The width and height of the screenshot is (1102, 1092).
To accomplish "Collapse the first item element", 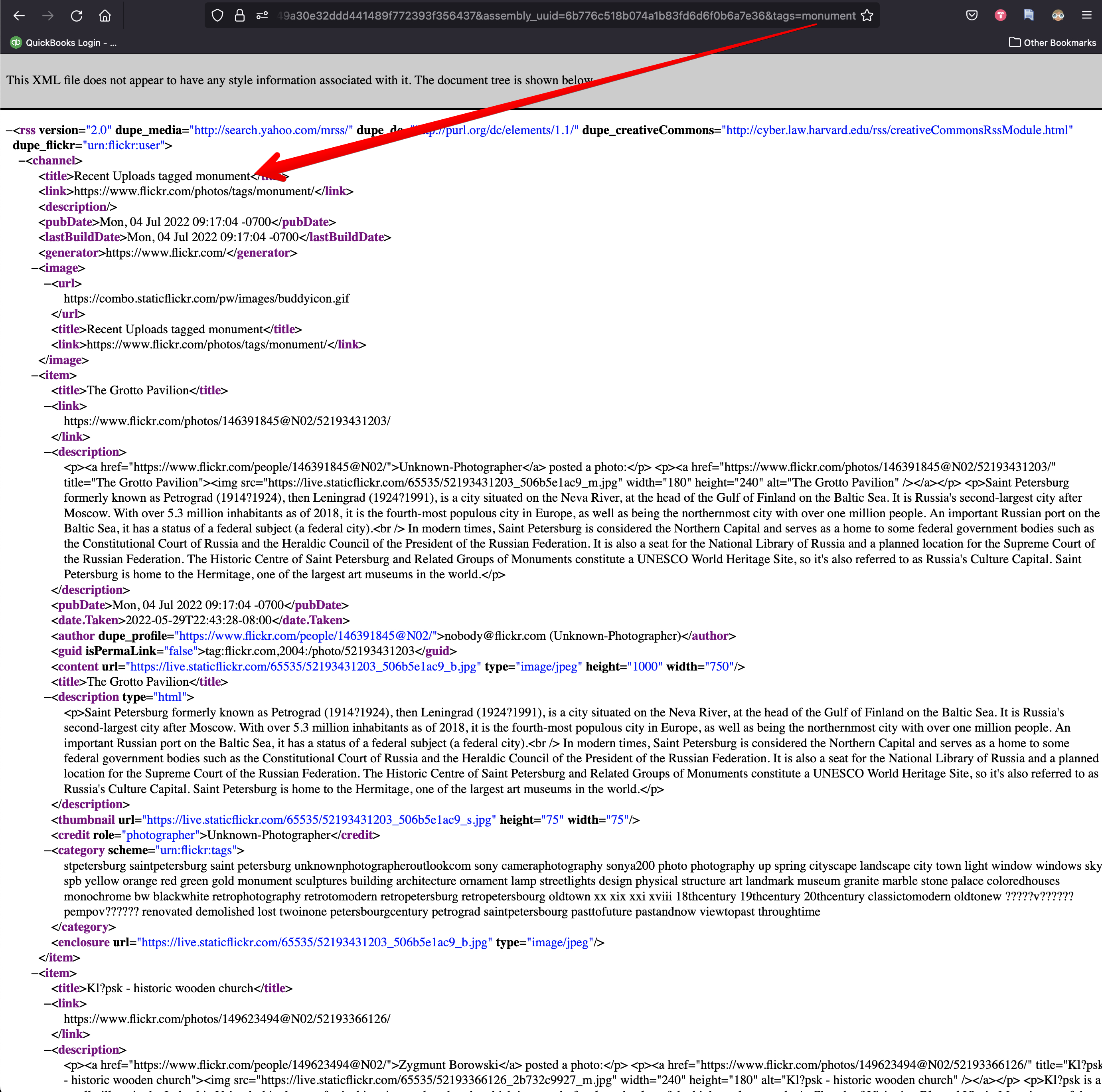I will [x=35, y=376].
